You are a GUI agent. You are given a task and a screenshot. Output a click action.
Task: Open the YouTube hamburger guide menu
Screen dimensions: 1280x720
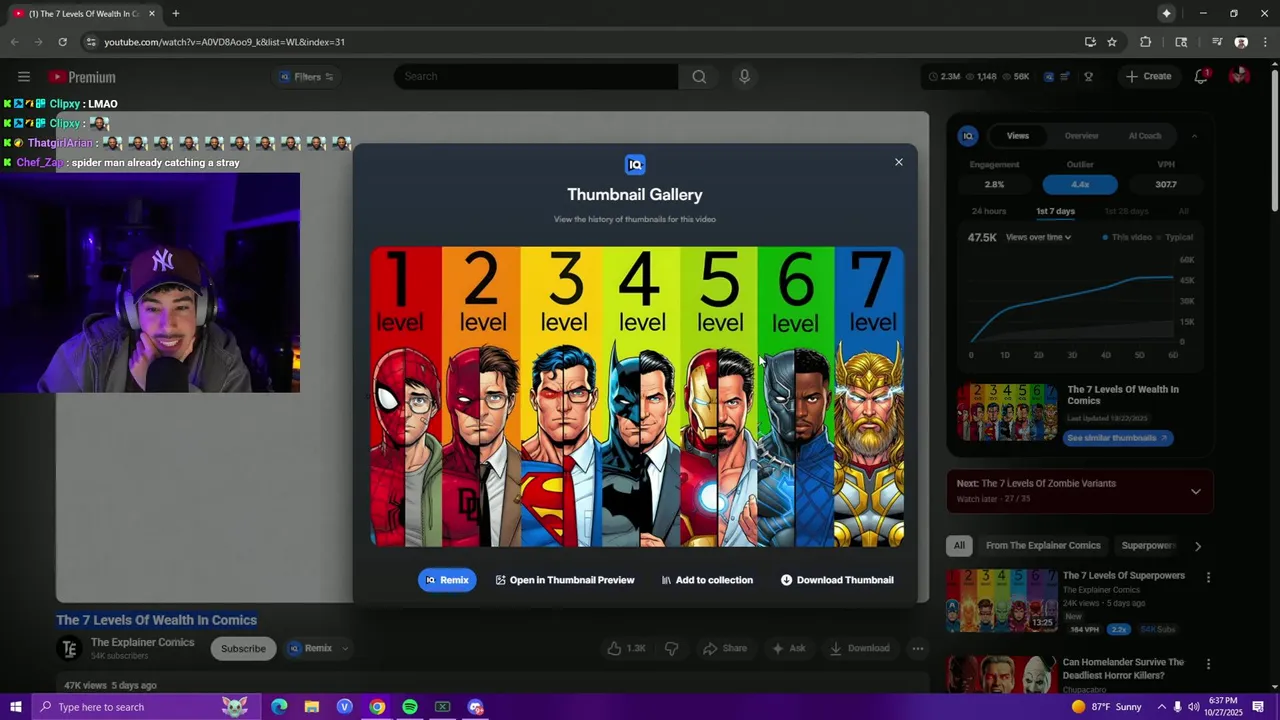pos(24,77)
